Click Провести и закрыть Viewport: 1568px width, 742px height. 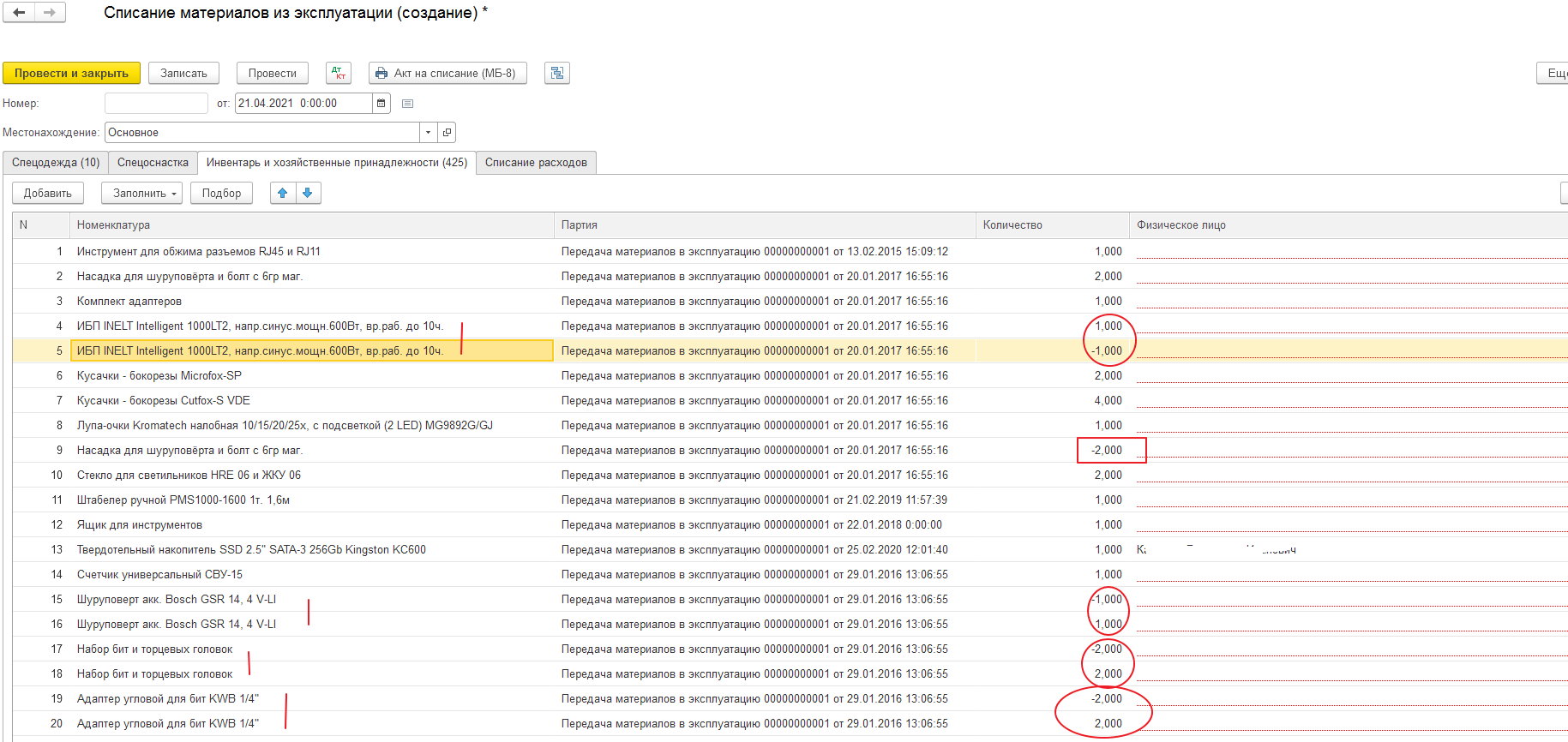71,73
